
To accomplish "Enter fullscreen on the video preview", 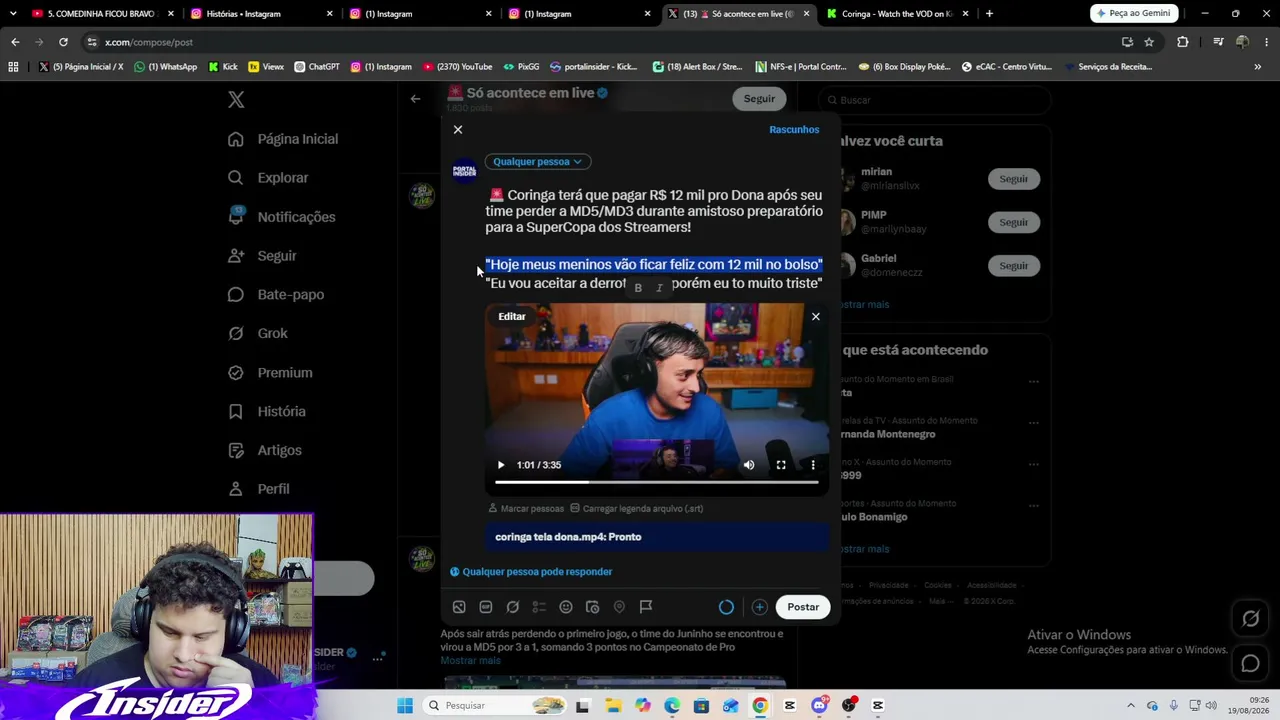I will tap(781, 465).
